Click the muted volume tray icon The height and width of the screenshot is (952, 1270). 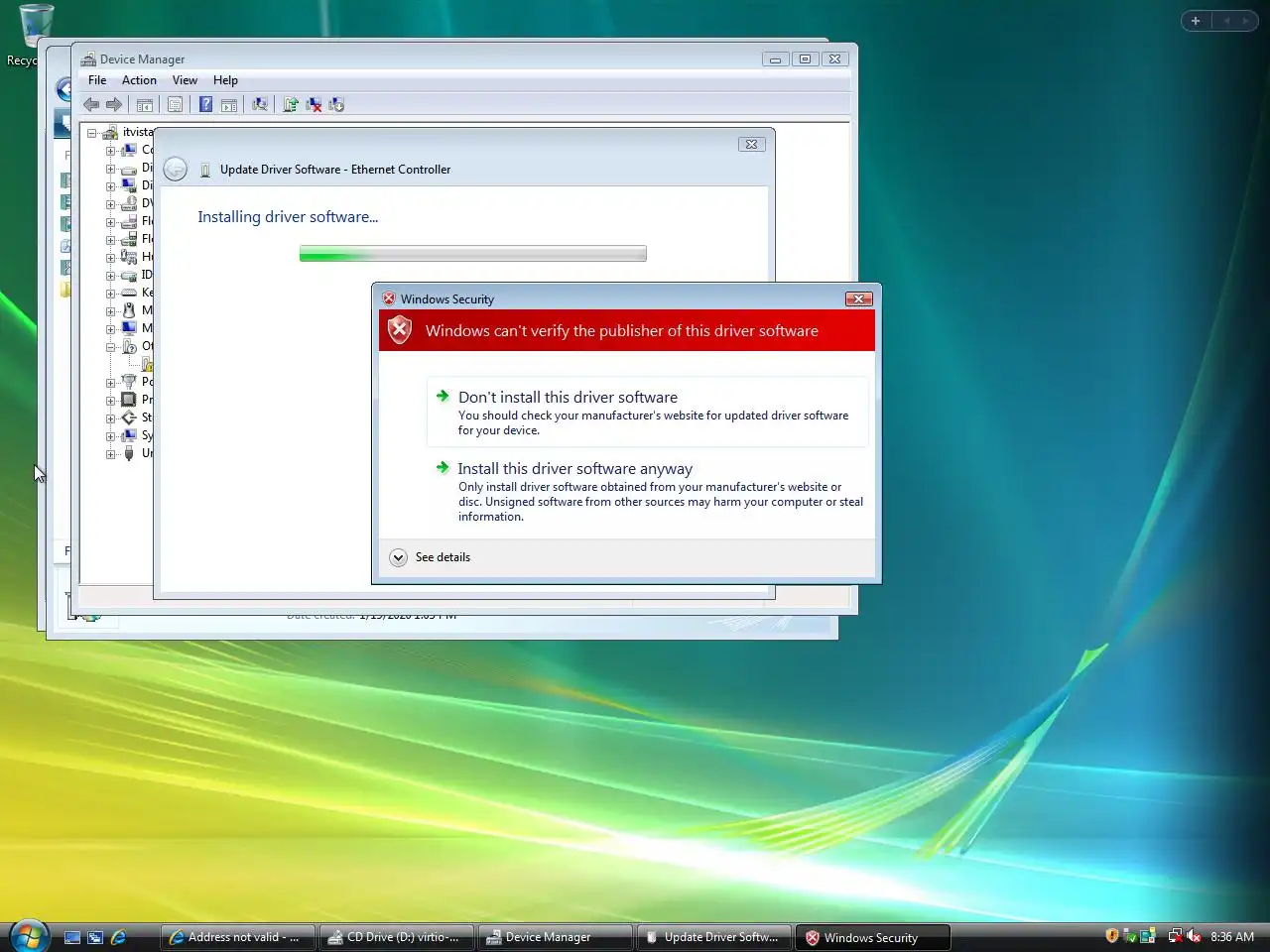(x=1194, y=936)
